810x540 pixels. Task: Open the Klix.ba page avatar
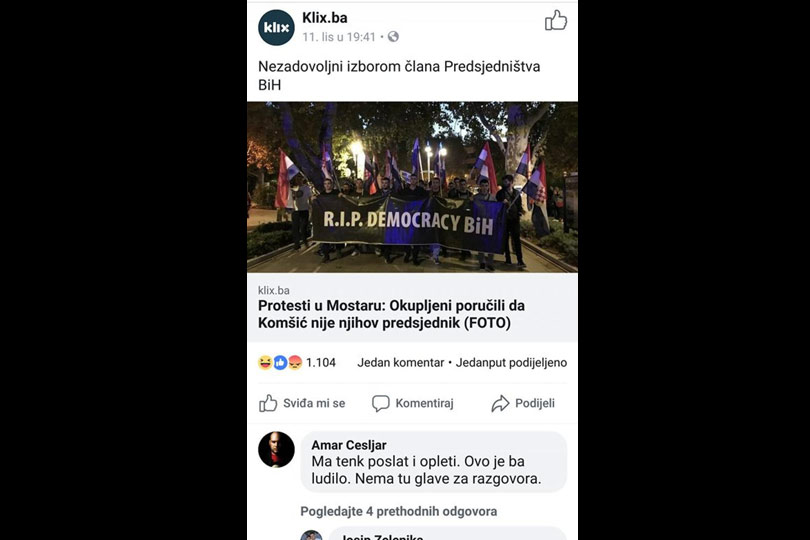[276, 27]
